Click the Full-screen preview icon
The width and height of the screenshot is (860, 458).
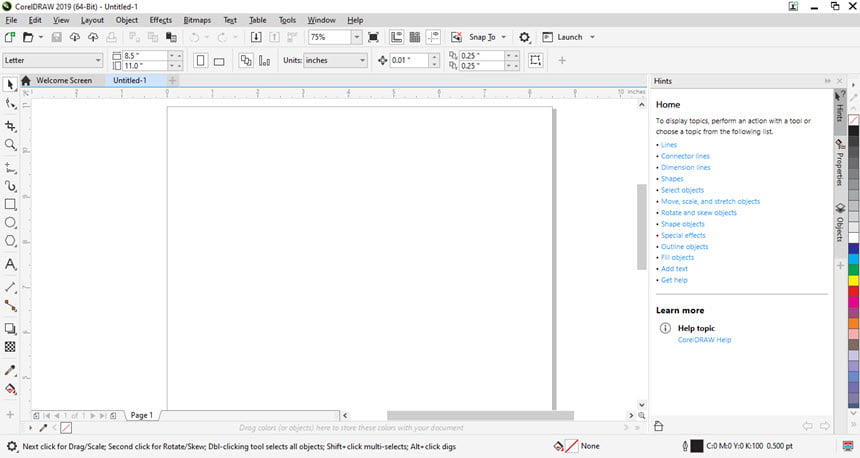tap(374, 37)
